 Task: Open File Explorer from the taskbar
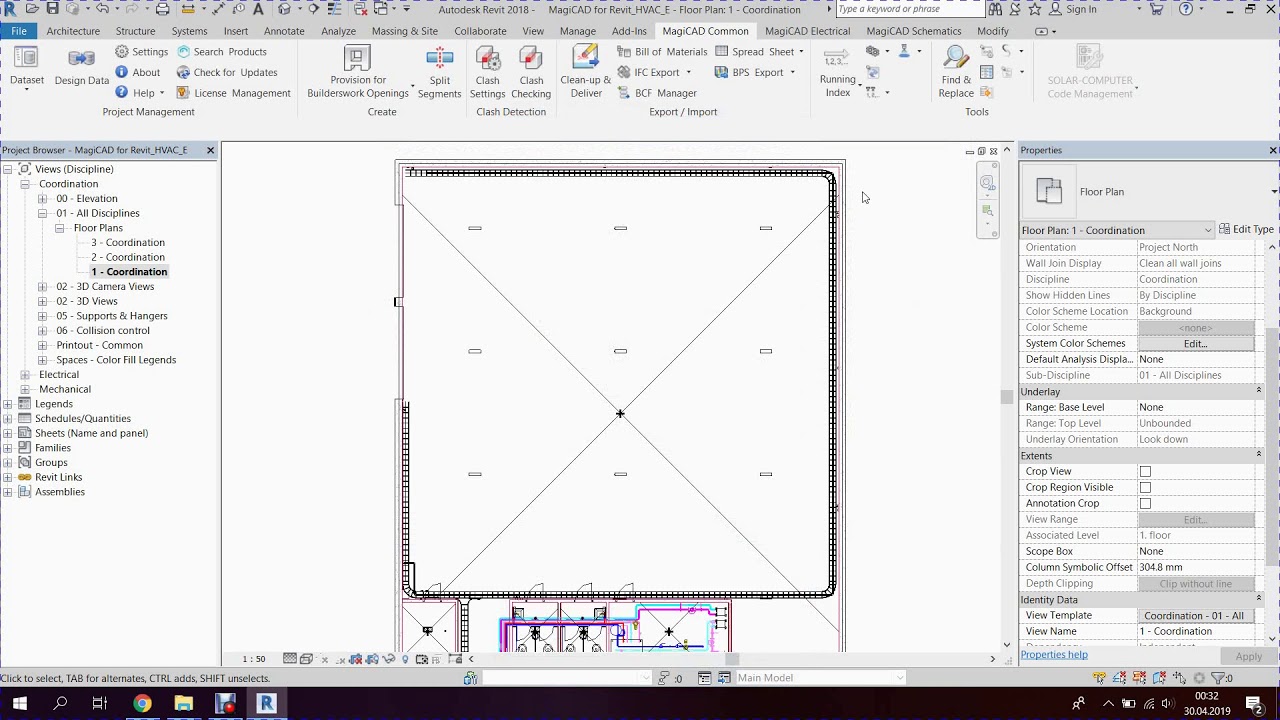tap(183, 704)
